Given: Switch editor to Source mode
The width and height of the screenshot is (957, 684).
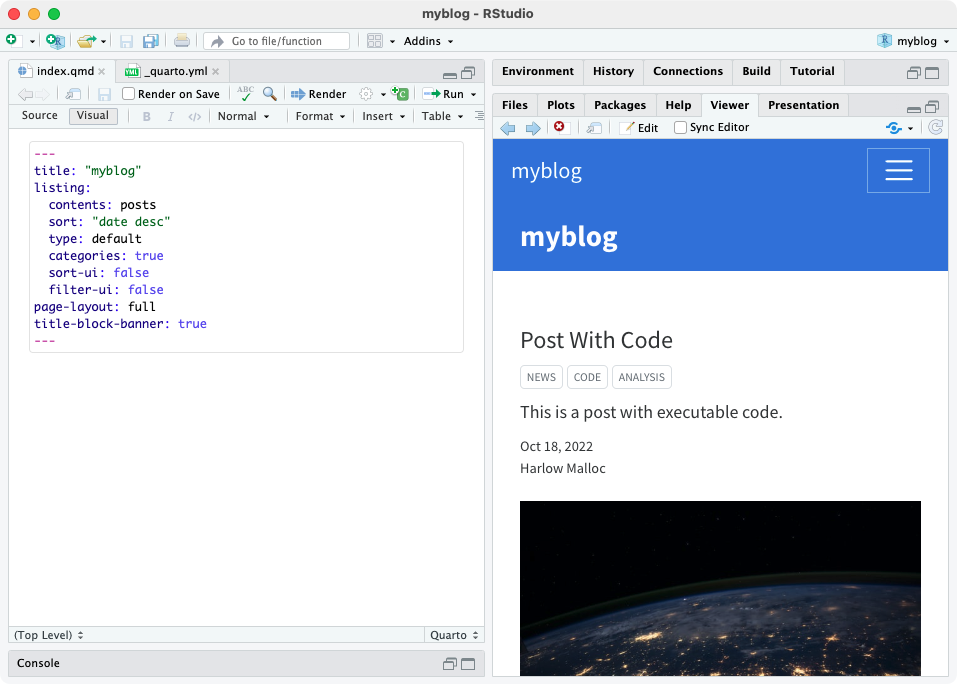Looking at the screenshot, I should [x=40, y=116].
